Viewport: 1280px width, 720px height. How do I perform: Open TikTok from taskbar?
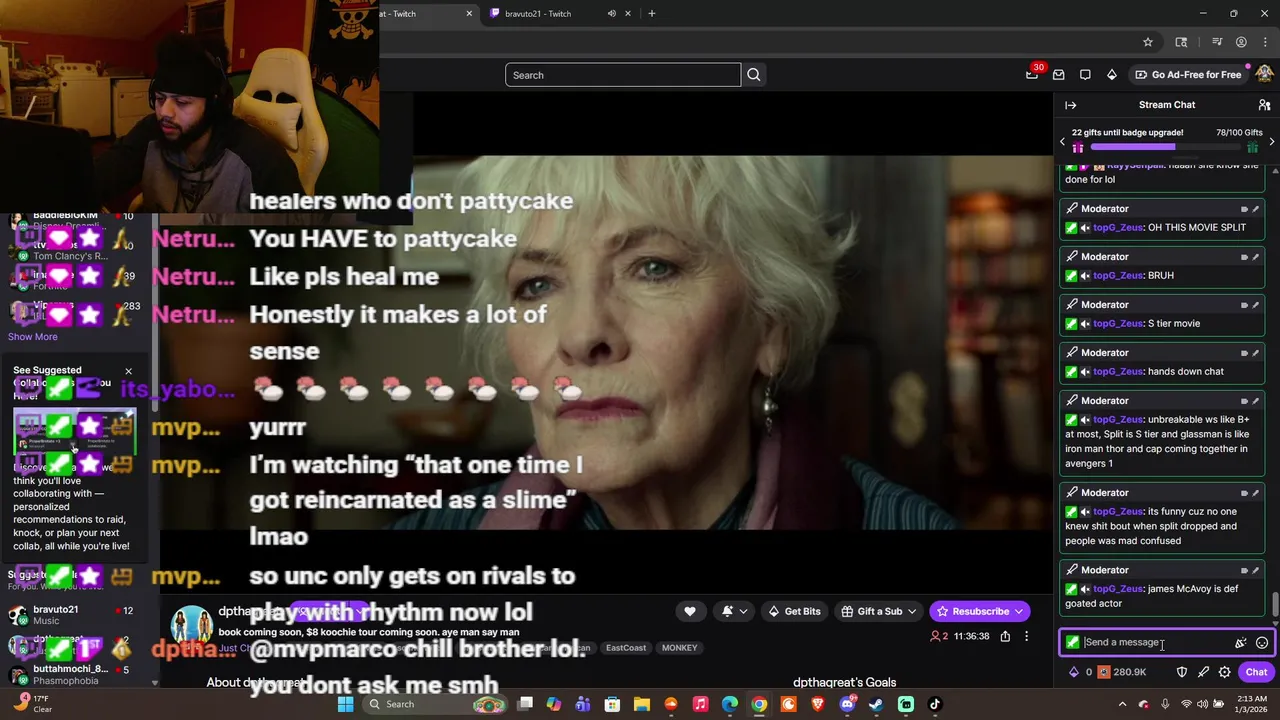(x=935, y=704)
